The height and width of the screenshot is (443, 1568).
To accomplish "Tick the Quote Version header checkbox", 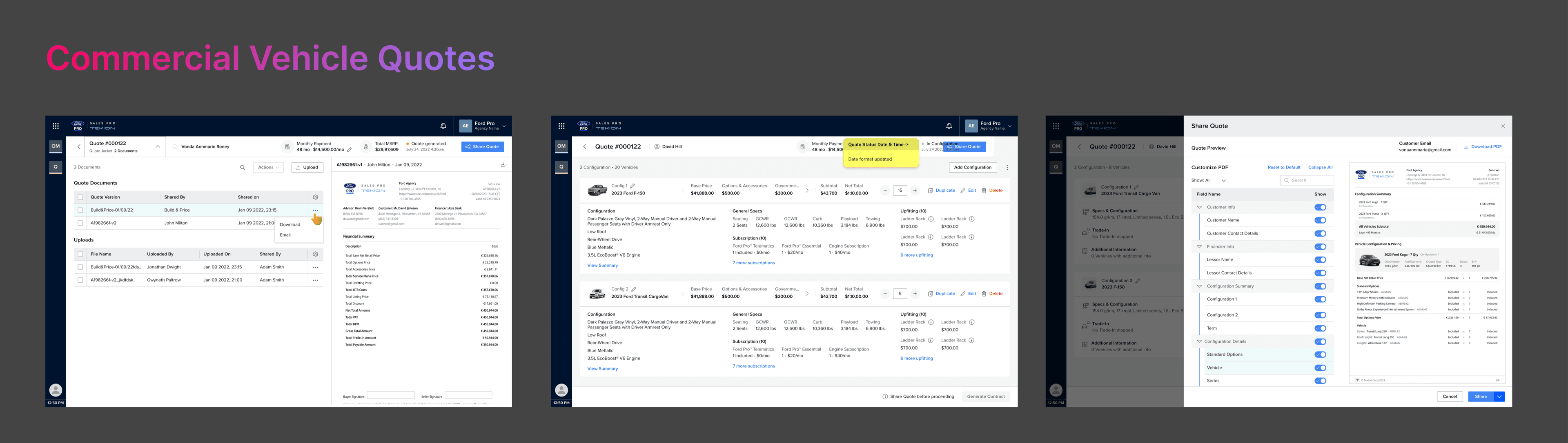I will 80,197.
